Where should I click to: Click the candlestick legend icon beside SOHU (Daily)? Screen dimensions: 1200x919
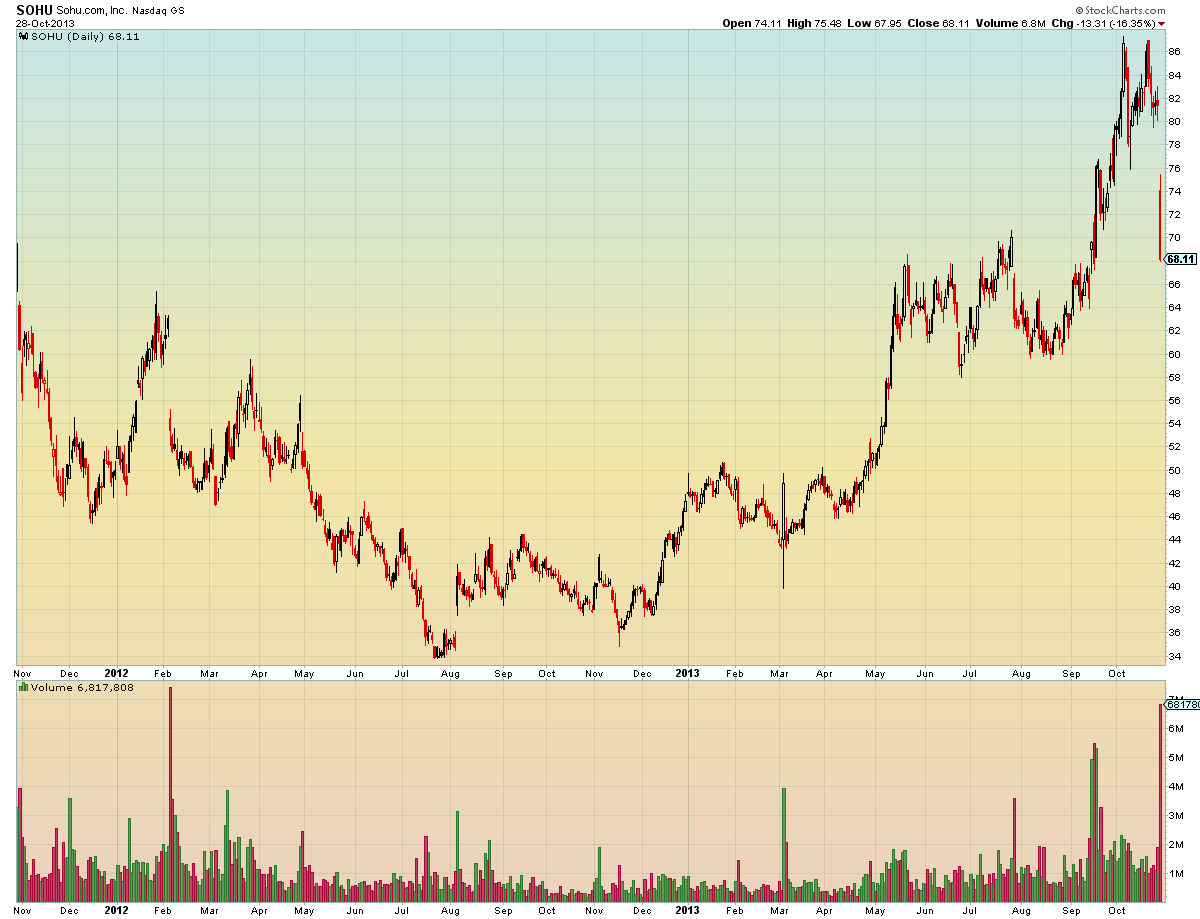click(x=22, y=35)
